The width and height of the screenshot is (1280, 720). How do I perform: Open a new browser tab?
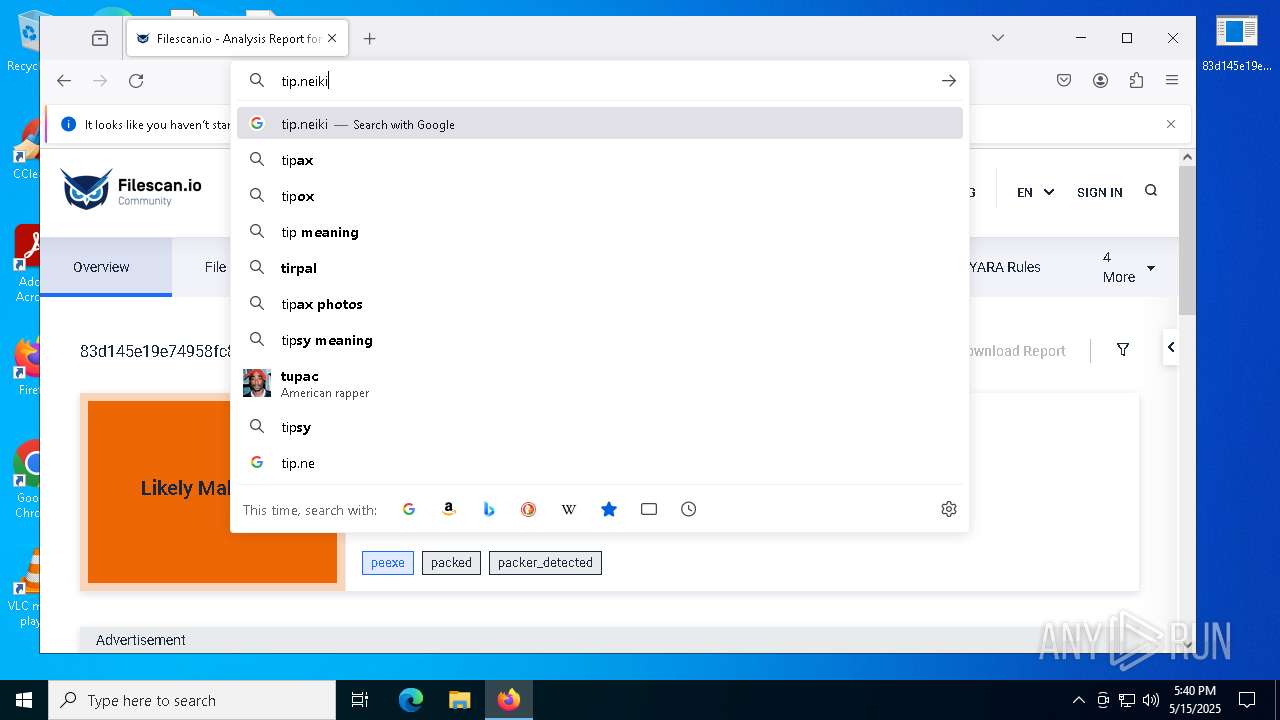click(x=370, y=38)
